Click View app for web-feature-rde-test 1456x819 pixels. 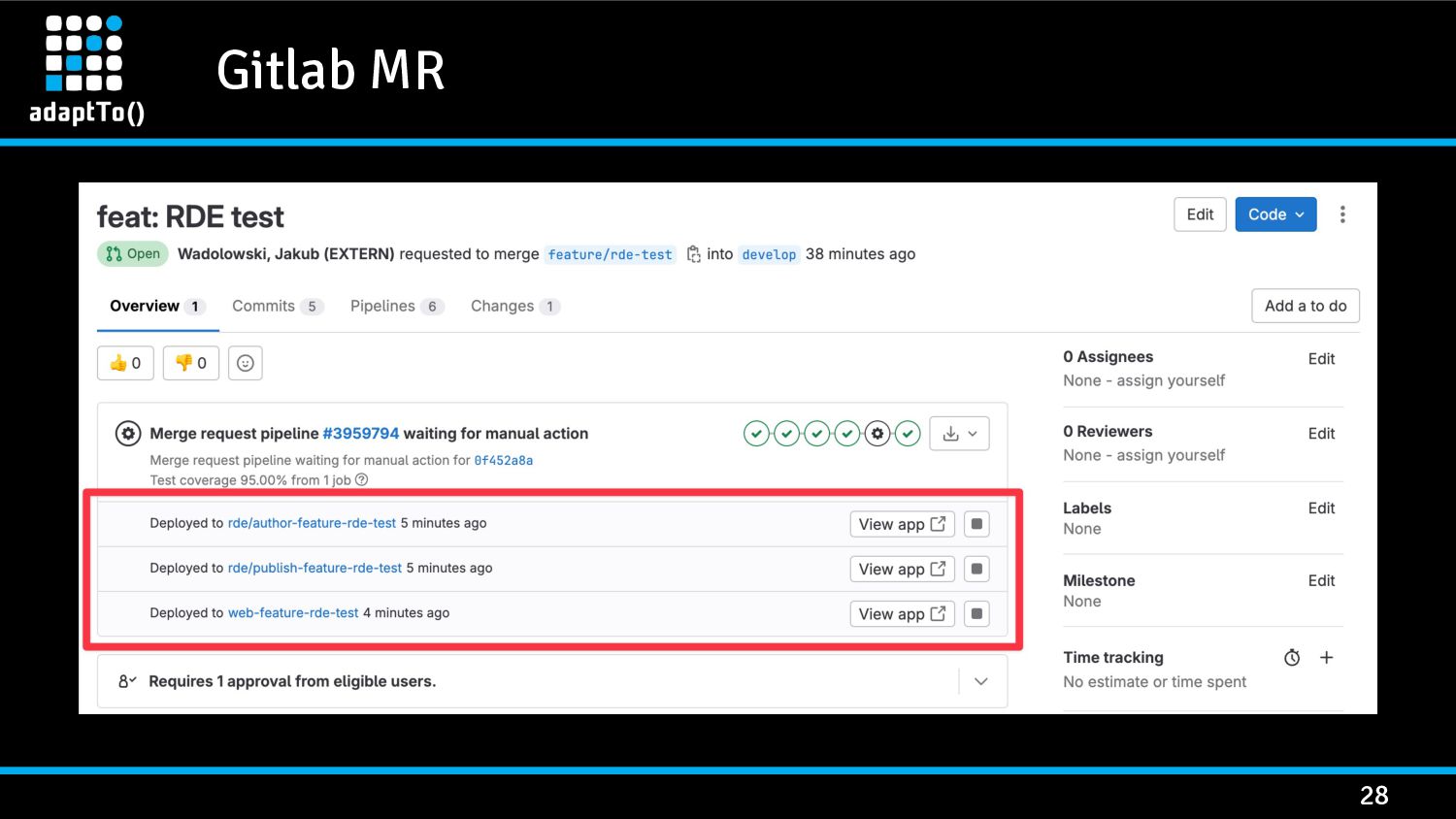click(902, 614)
